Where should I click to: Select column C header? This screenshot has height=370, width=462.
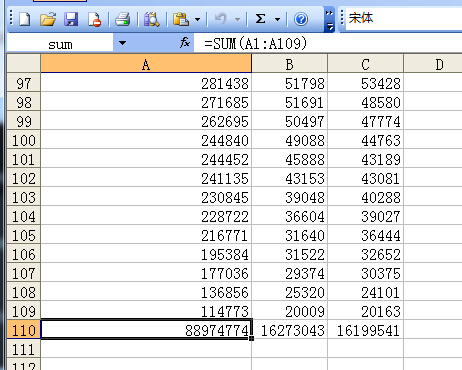pyautogui.click(x=365, y=64)
